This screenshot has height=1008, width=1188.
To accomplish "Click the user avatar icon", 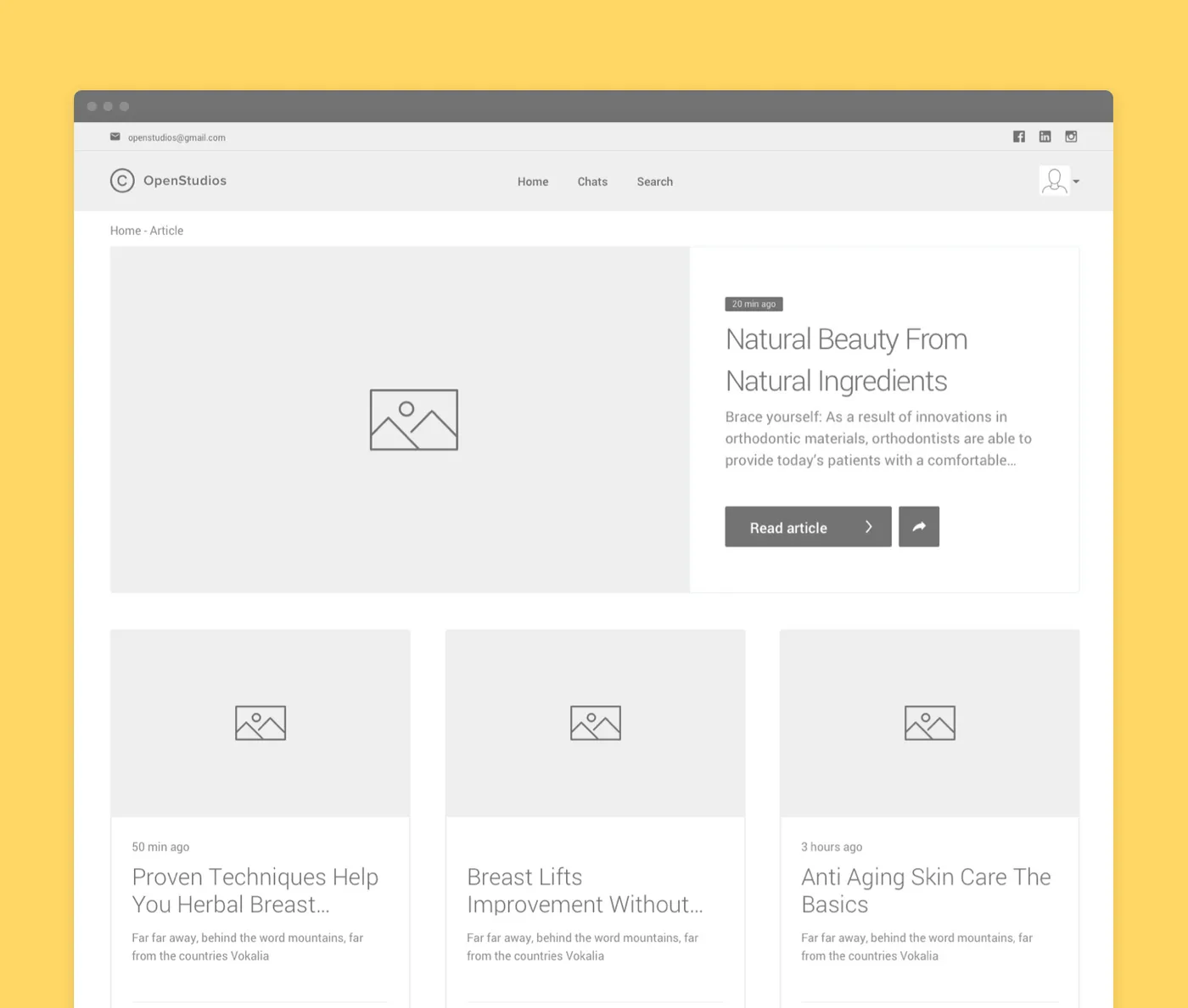I will coord(1055,181).
